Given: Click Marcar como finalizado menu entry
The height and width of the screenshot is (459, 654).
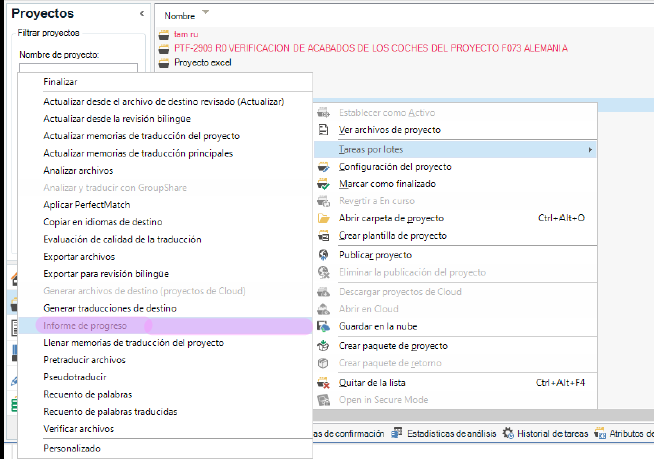Looking at the screenshot, I should [455, 184].
